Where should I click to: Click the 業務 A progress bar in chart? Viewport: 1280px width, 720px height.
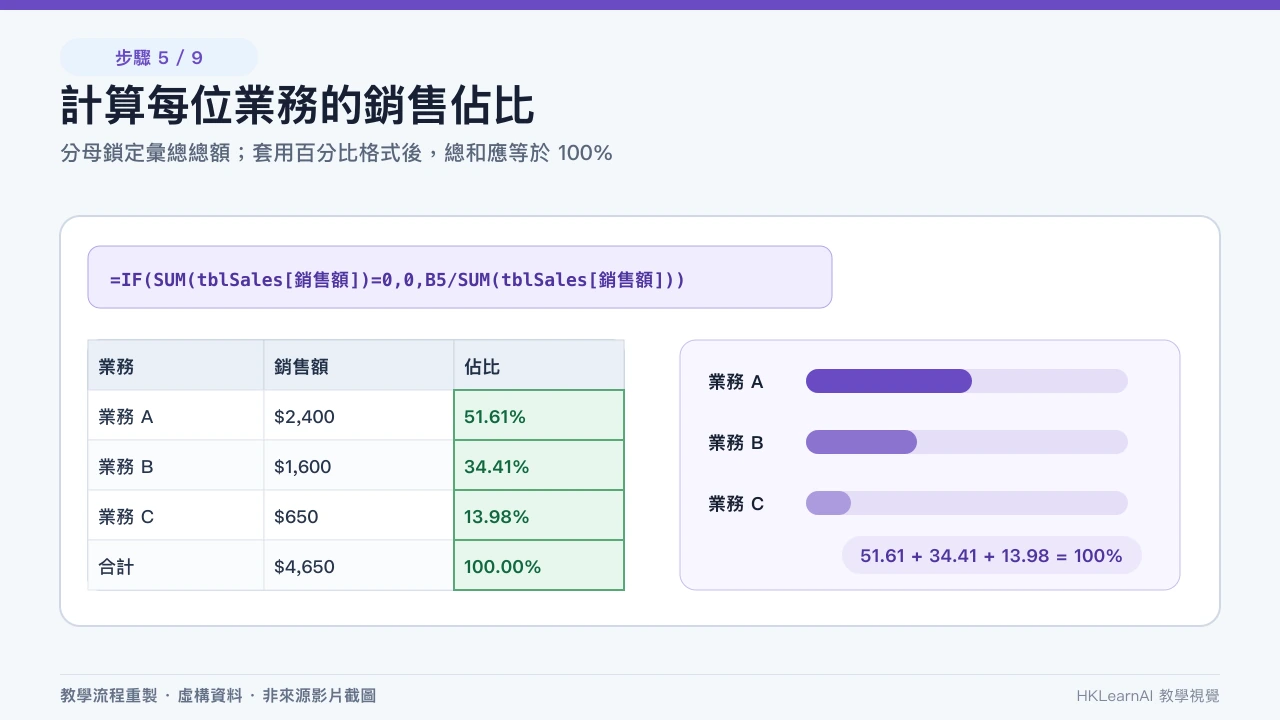coord(967,381)
